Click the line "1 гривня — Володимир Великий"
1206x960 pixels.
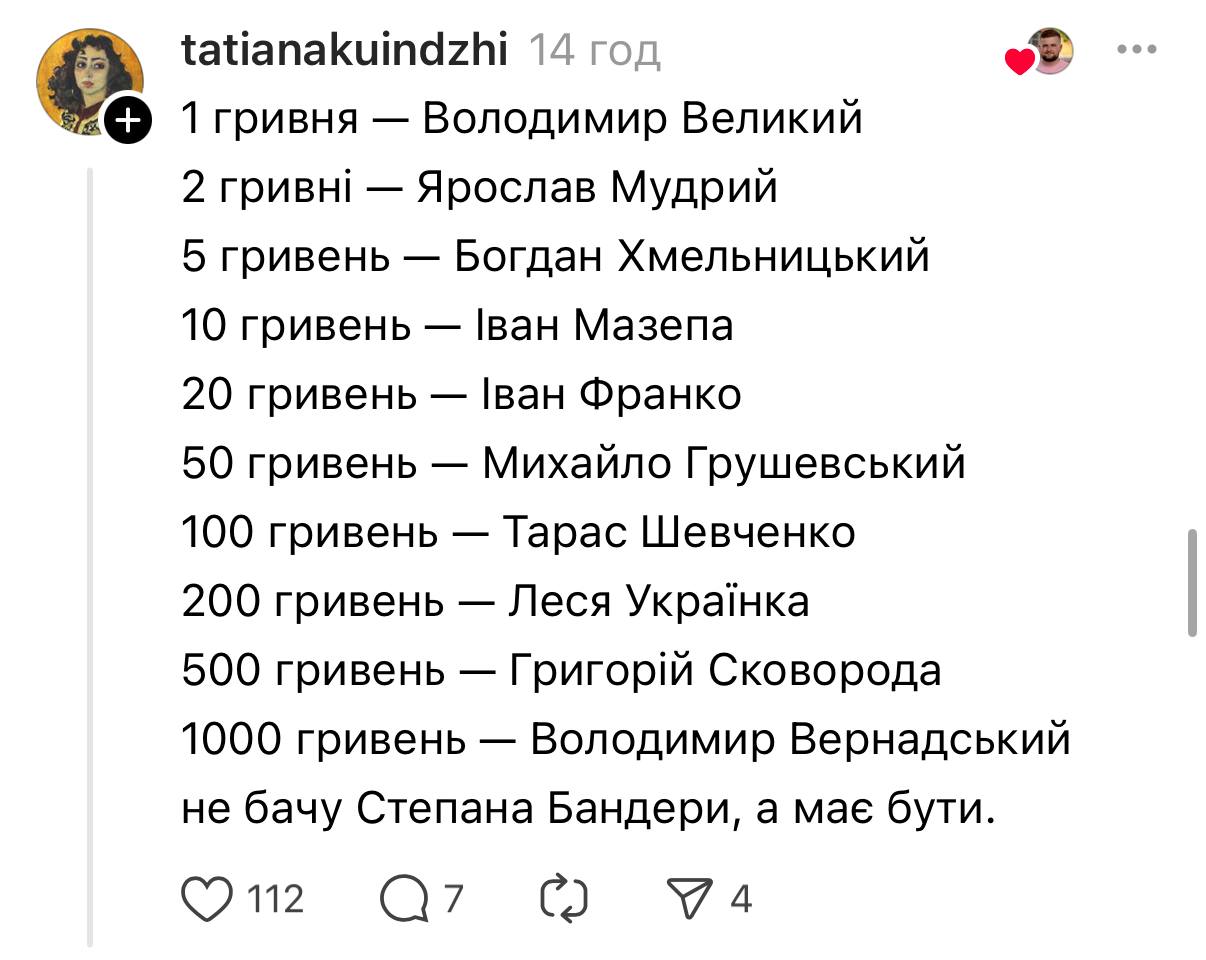click(x=522, y=119)
